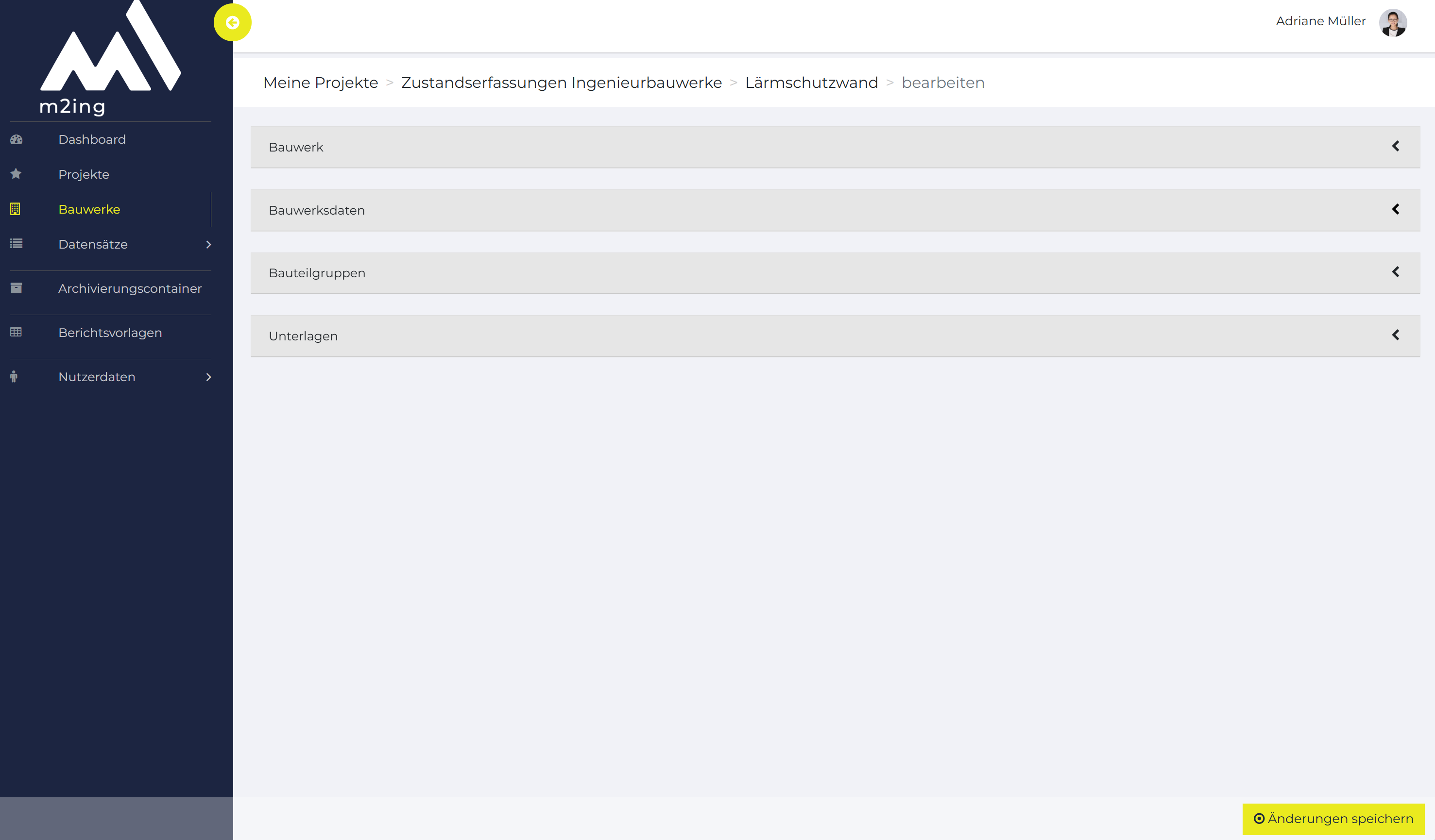1435x840 pixels.
Task: Expand the Datensätze submenu chevron
Action: pos(208,244)
